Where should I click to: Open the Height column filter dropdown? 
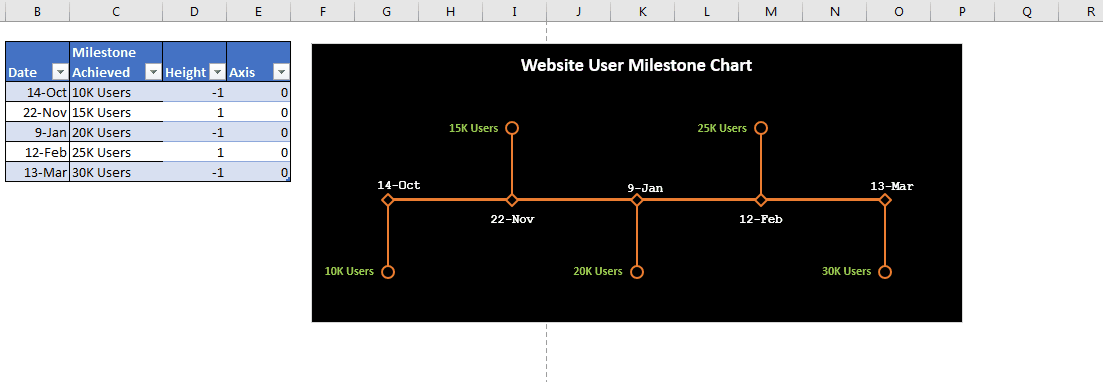coord(217,72)
